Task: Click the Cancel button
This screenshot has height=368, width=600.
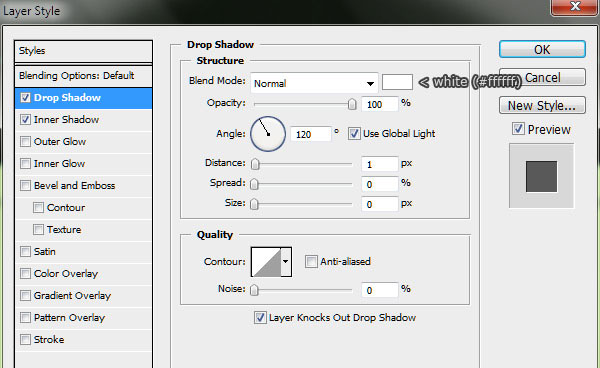Action: tap(542, 78)
